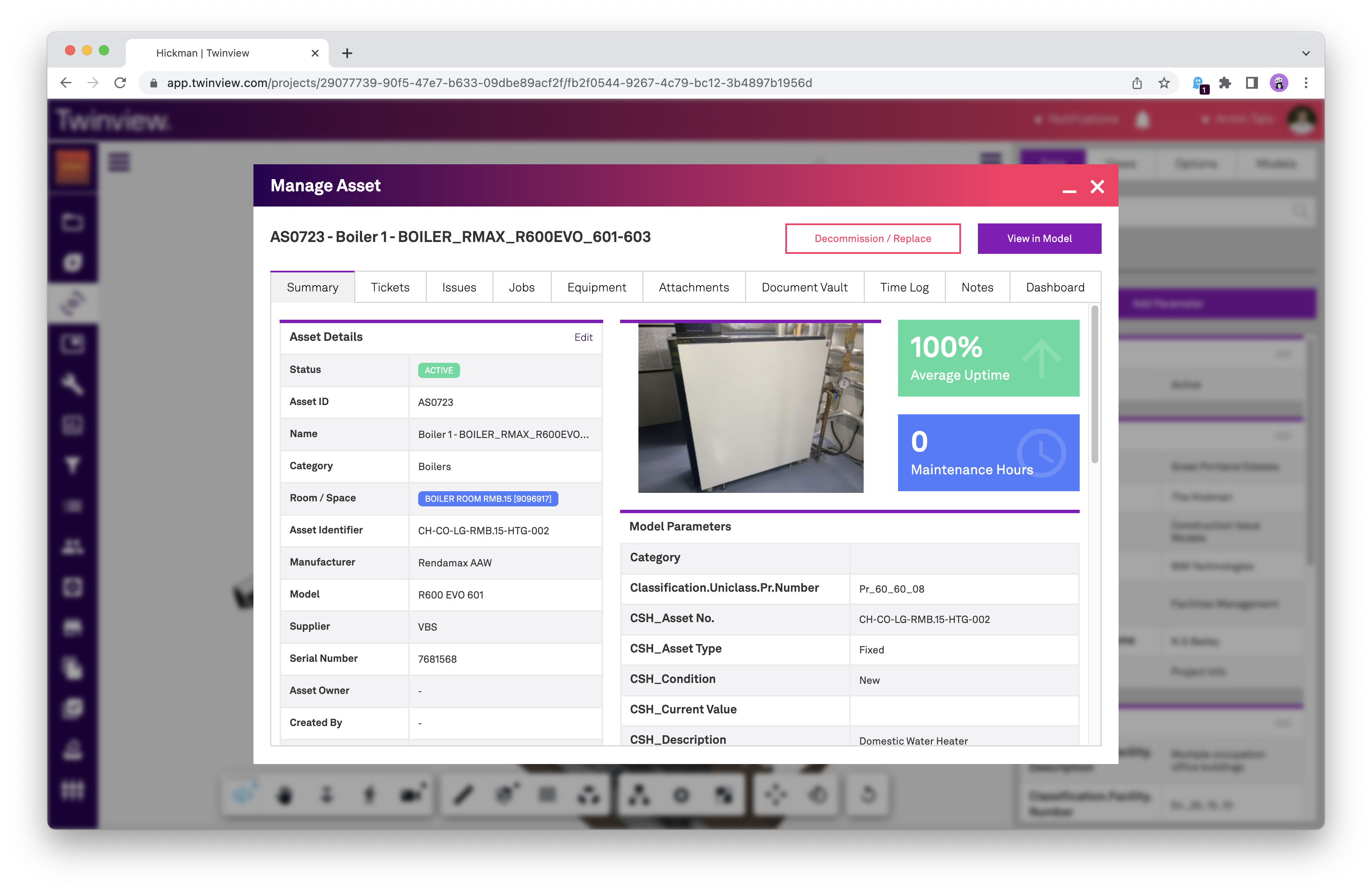
Task: Click the browser reload icon
Action: pyautogui.click(x=120, y=83)
